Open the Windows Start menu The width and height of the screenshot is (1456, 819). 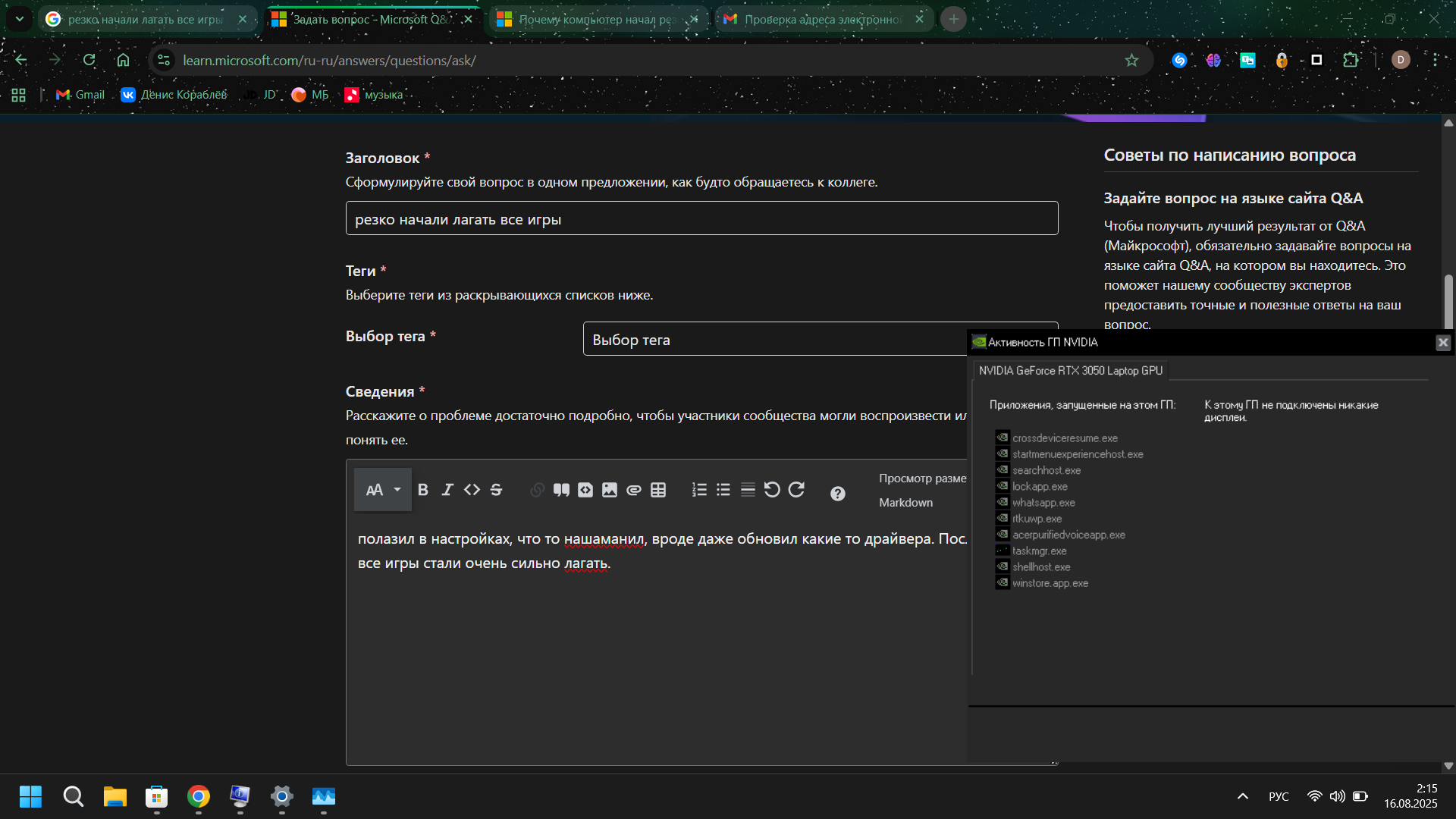click(30, 796)
